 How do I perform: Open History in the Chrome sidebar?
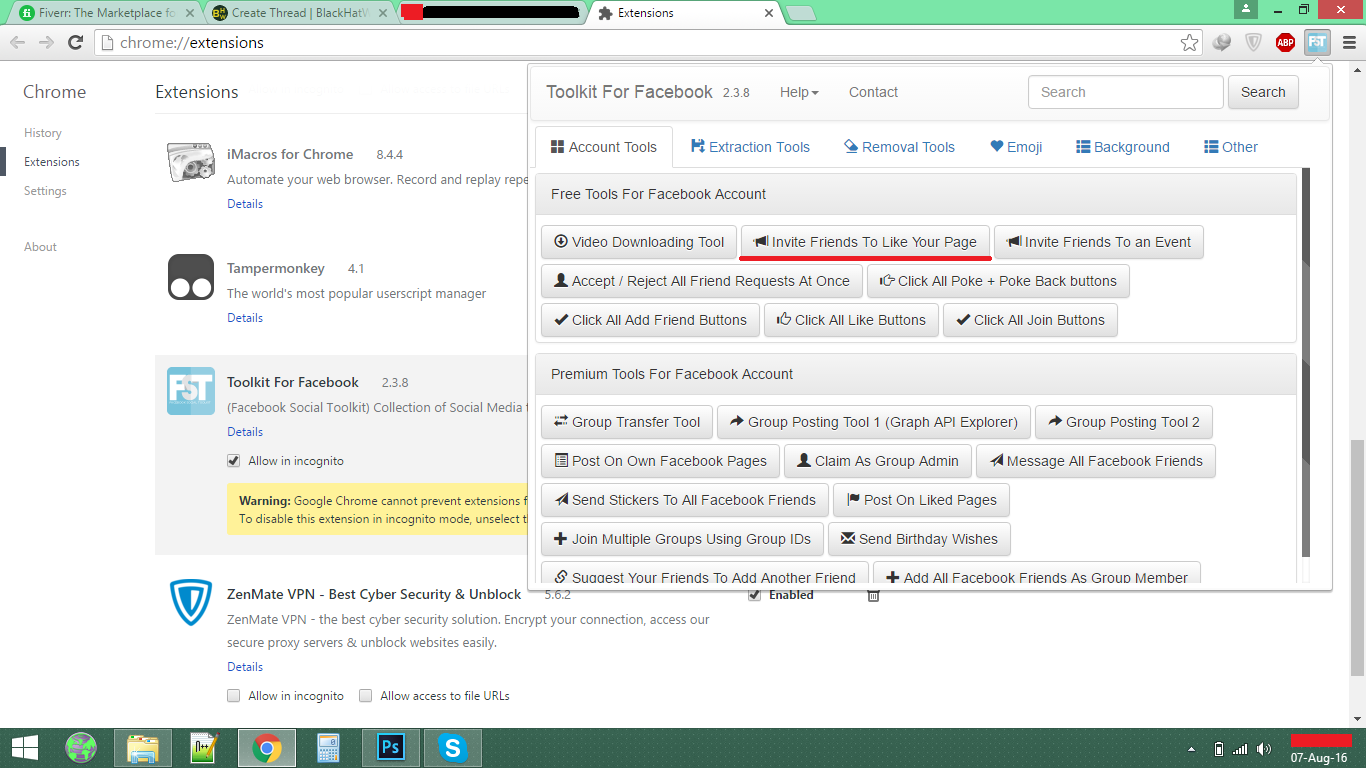[43, 133]
